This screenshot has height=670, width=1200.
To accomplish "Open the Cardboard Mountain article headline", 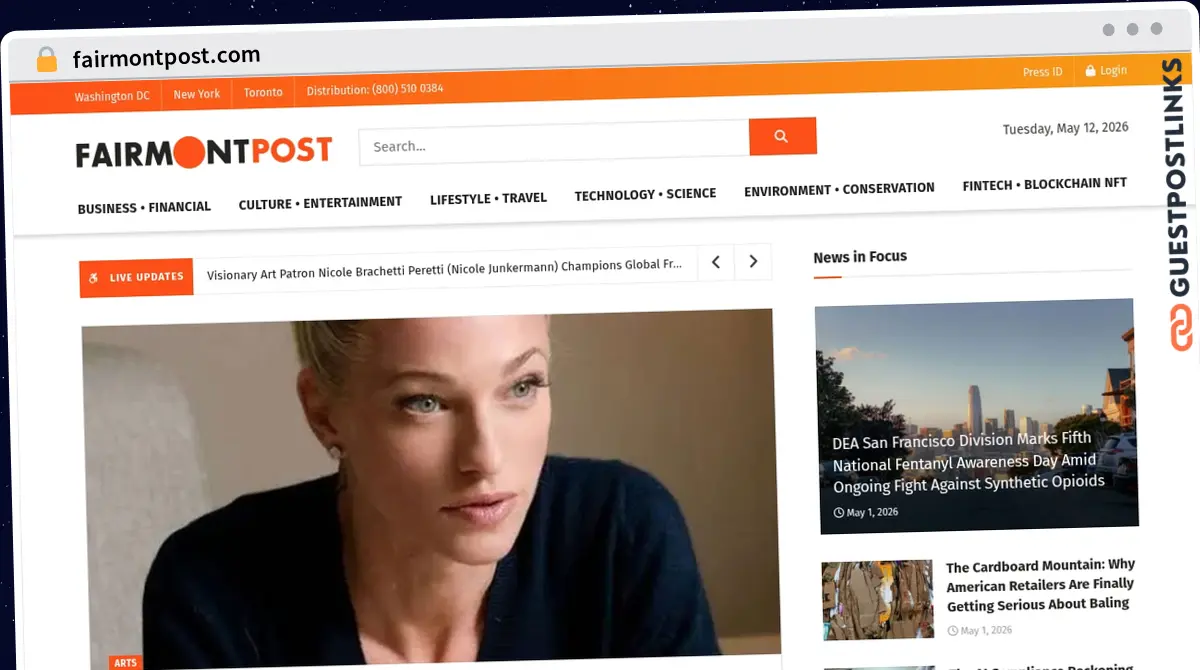I will click(1040, 584).
